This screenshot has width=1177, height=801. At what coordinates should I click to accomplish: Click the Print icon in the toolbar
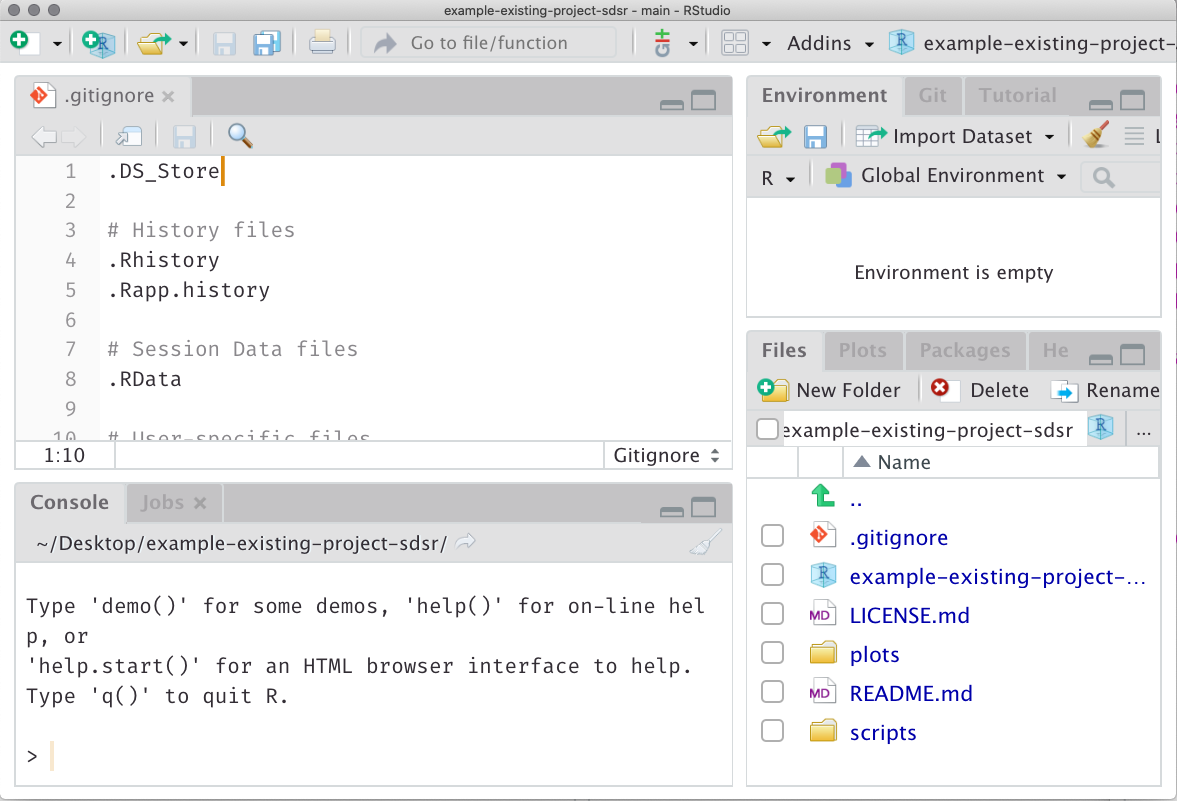click(x=322, y=43)
